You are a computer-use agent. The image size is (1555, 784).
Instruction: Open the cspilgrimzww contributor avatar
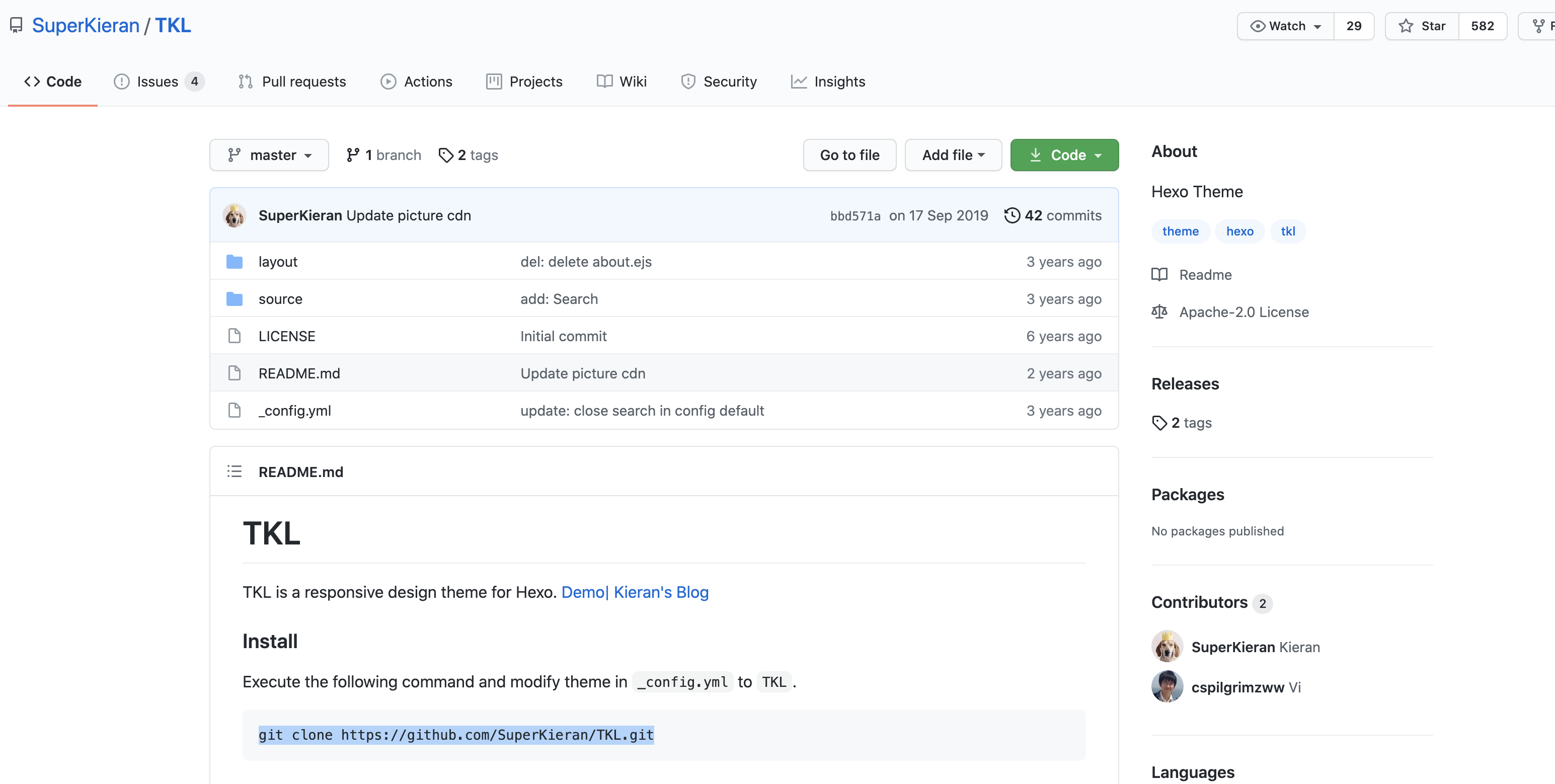coord(1167,687)
